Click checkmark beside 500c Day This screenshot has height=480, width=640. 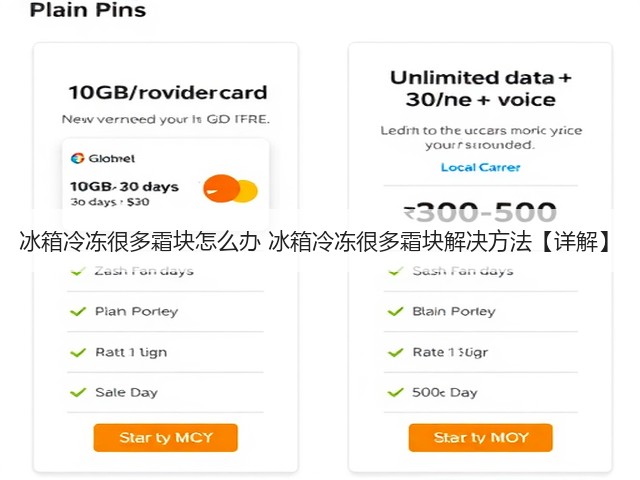[395, 393]
